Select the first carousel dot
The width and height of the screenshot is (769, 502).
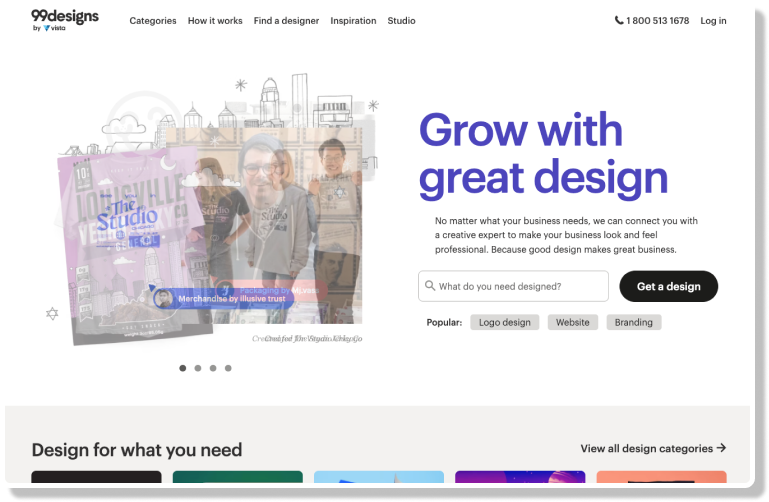[x=182, y=368]
